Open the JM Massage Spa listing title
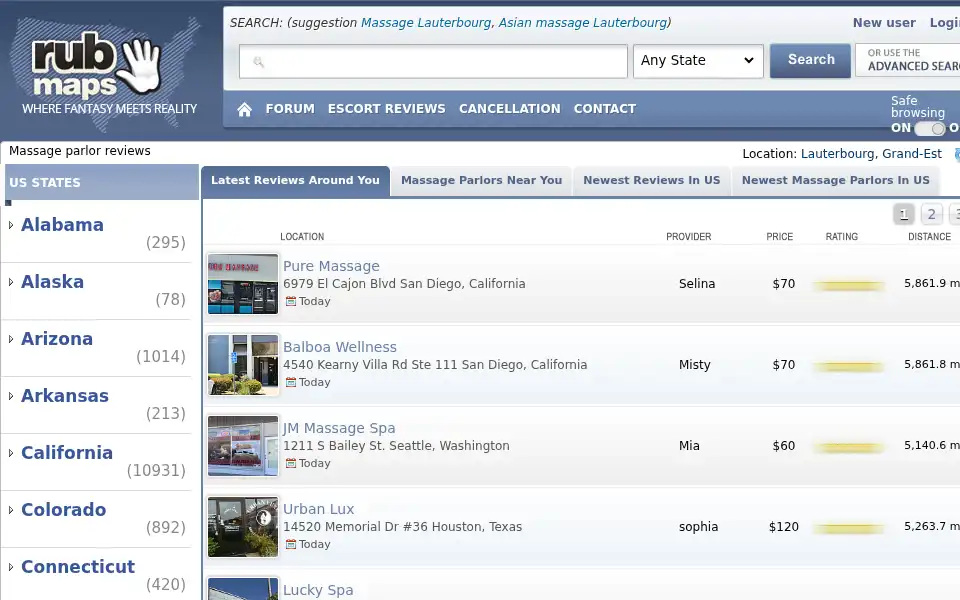The image size is (960, 600). click(x=339, y=428)
